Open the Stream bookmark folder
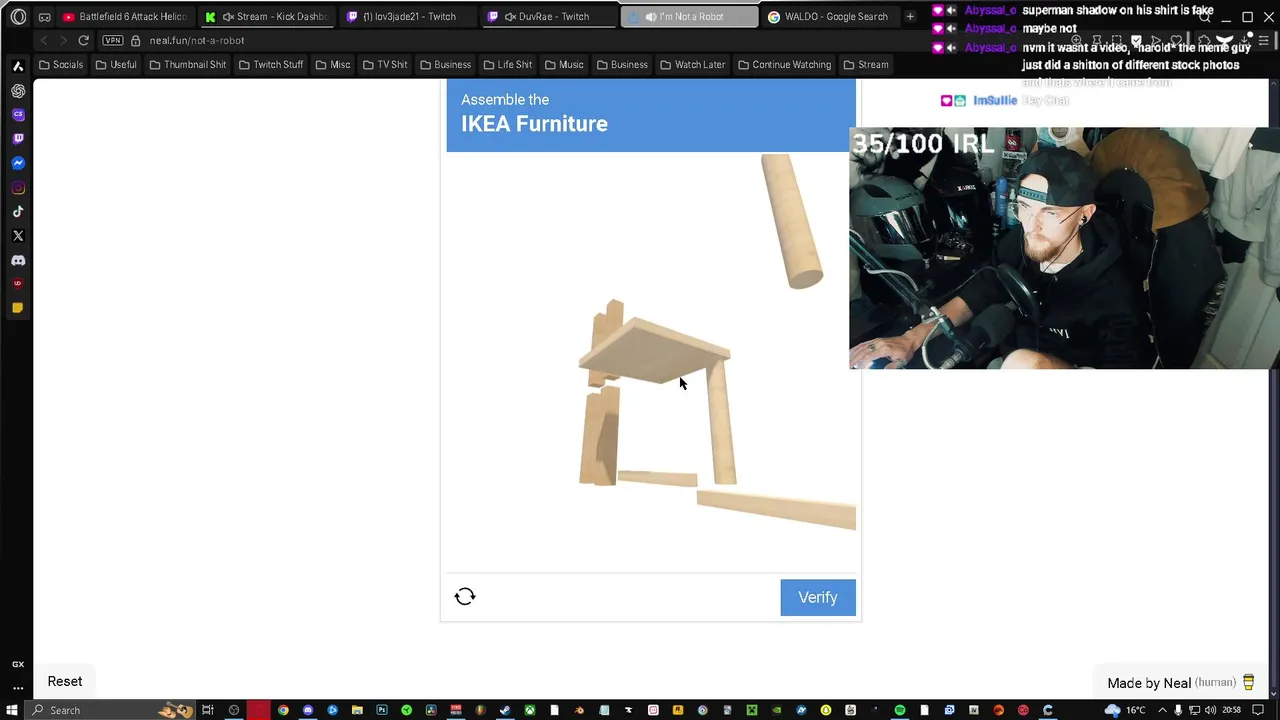 tap(866, 64)
